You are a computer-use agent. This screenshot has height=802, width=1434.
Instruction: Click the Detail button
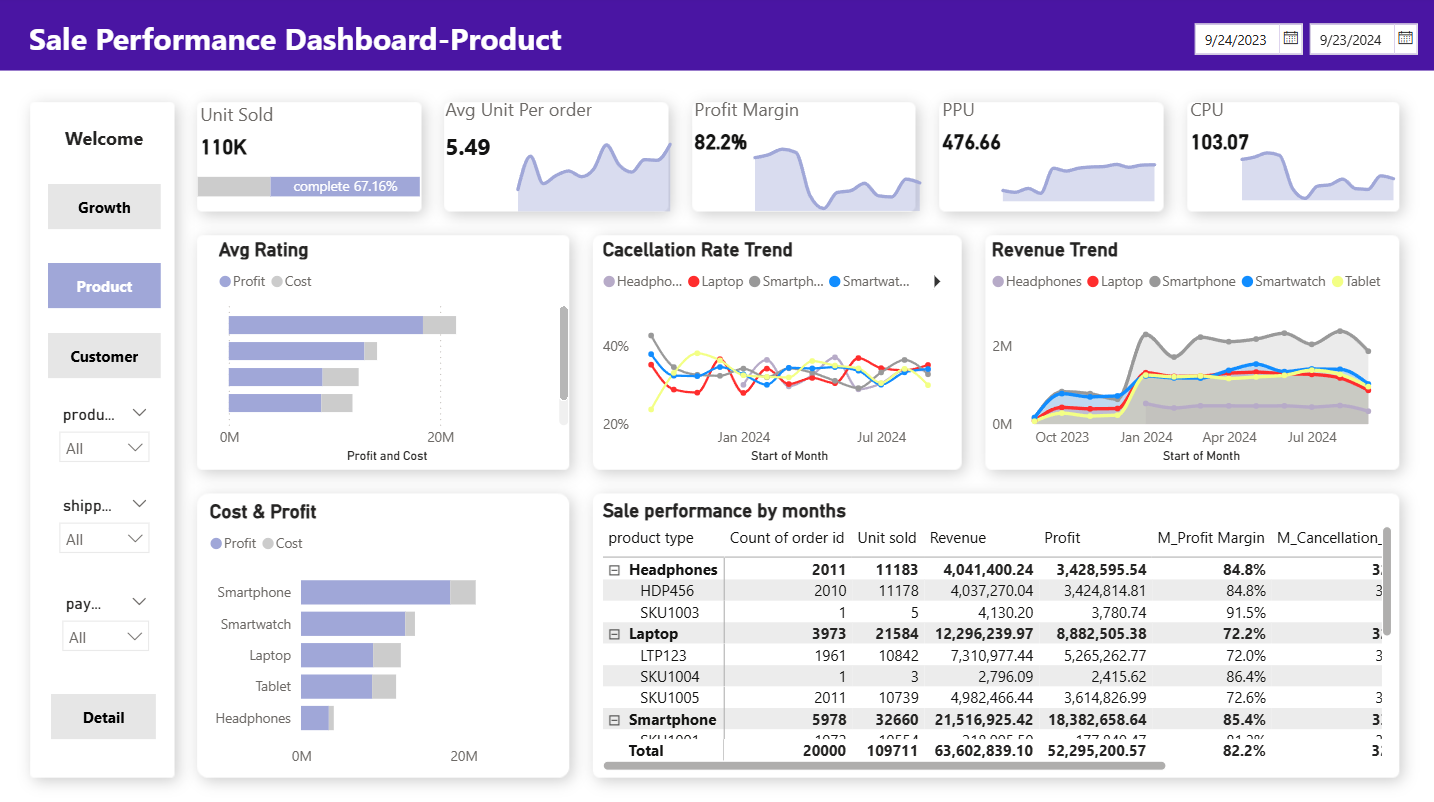coord(103,717)
